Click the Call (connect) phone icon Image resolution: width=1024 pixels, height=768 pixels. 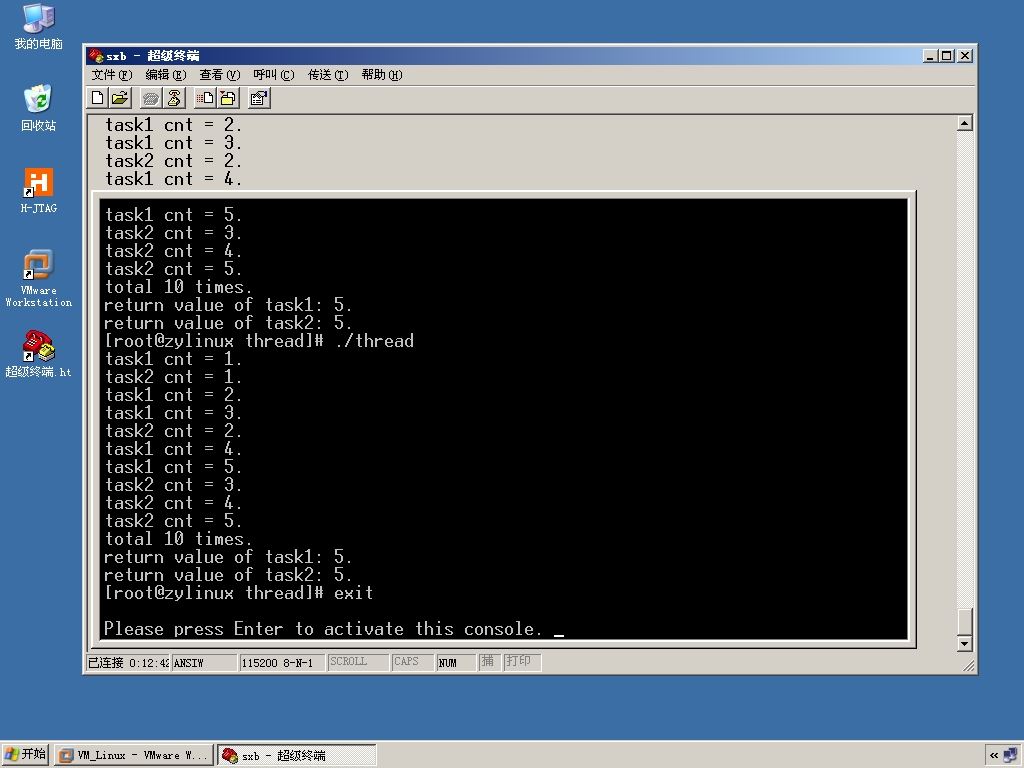tap(151, 99)
